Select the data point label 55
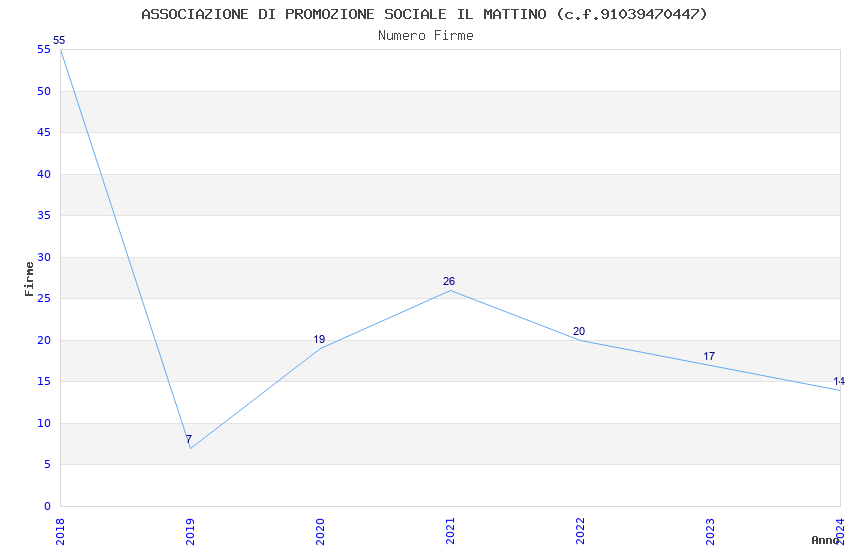The width and height of the screenshot is (850, 550). pos(59,40)
